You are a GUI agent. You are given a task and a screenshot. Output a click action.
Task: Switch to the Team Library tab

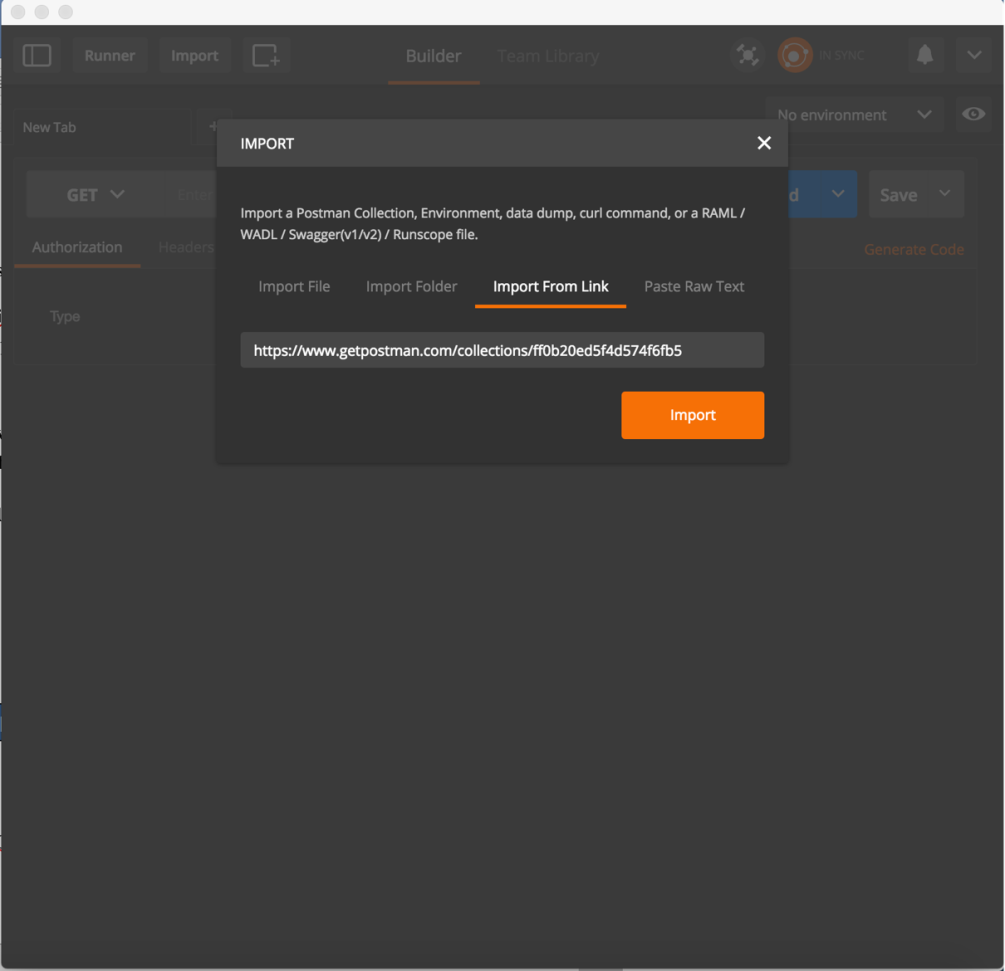click(x=548, y=56)
